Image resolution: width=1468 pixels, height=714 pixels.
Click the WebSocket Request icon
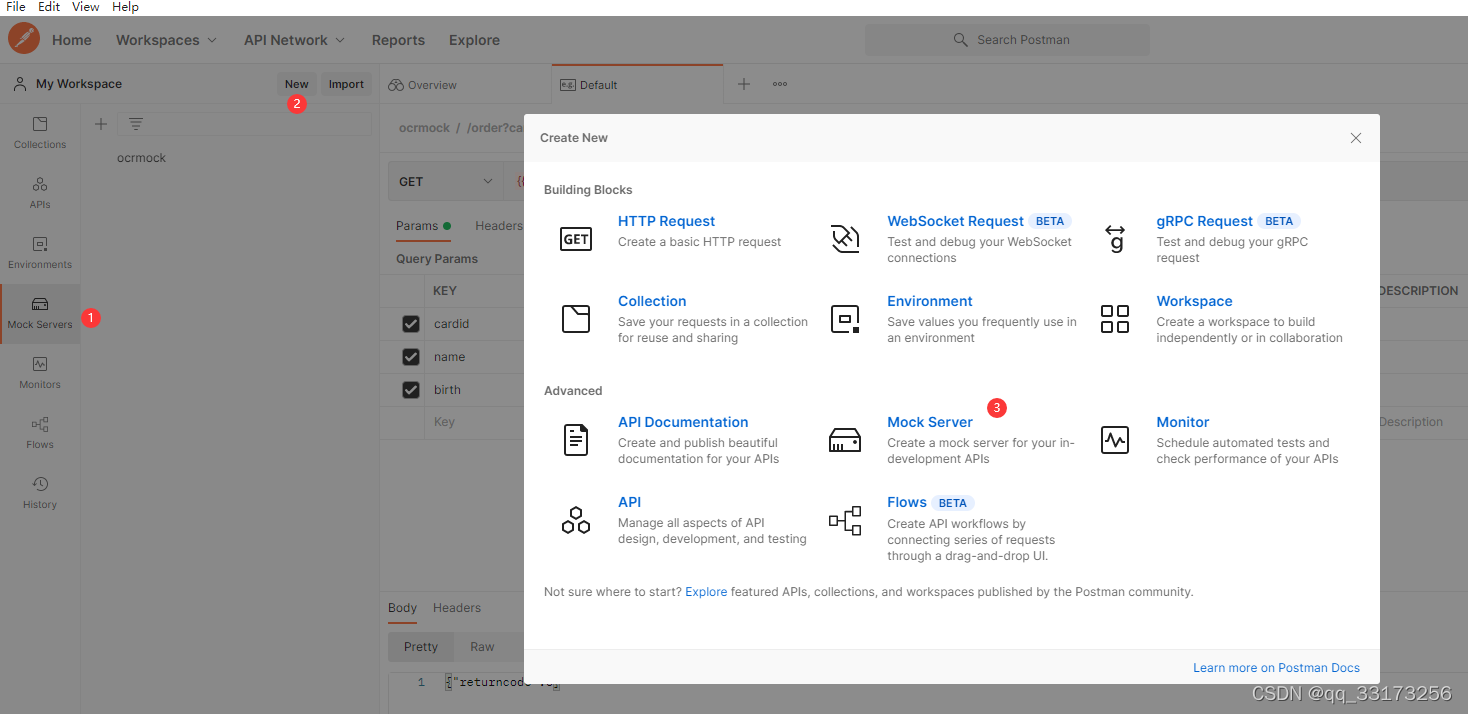[x=845, y=239]
